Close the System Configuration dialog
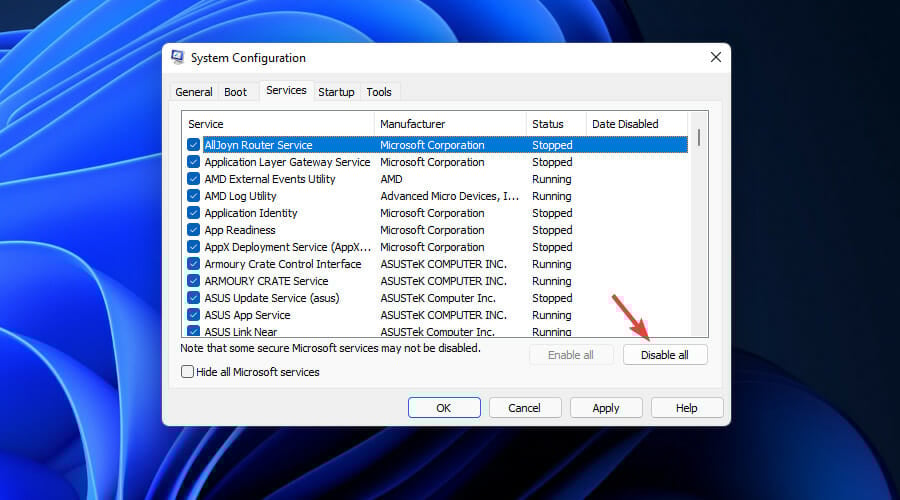The height and width of the screenshot is (500, 900). (x=715, y=57)
